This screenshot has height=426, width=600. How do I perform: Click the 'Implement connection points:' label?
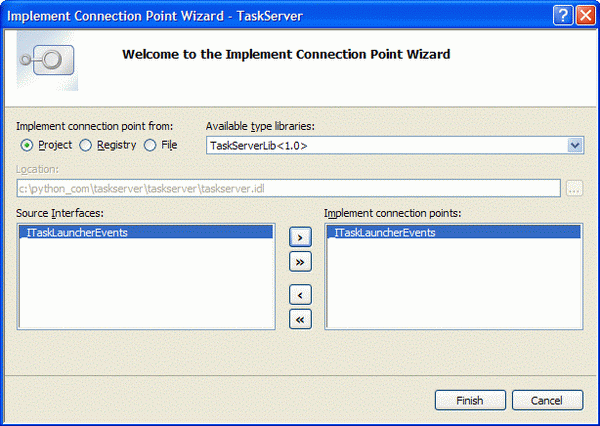[x=393, y=213]
